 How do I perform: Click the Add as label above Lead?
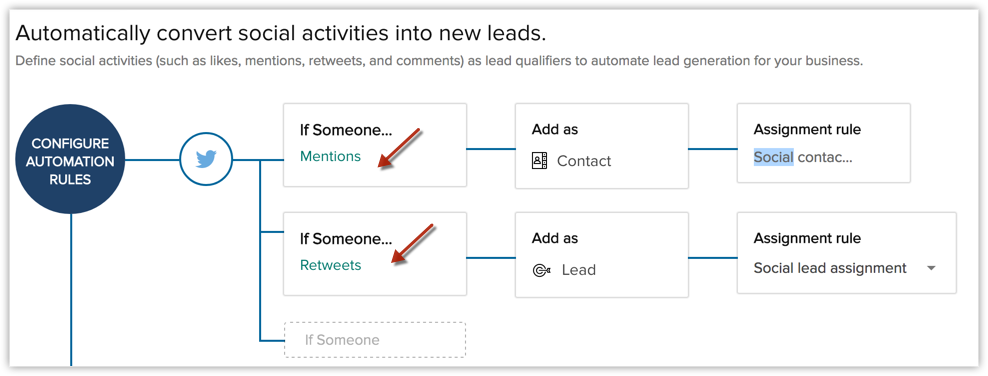(x=554, y=239)
